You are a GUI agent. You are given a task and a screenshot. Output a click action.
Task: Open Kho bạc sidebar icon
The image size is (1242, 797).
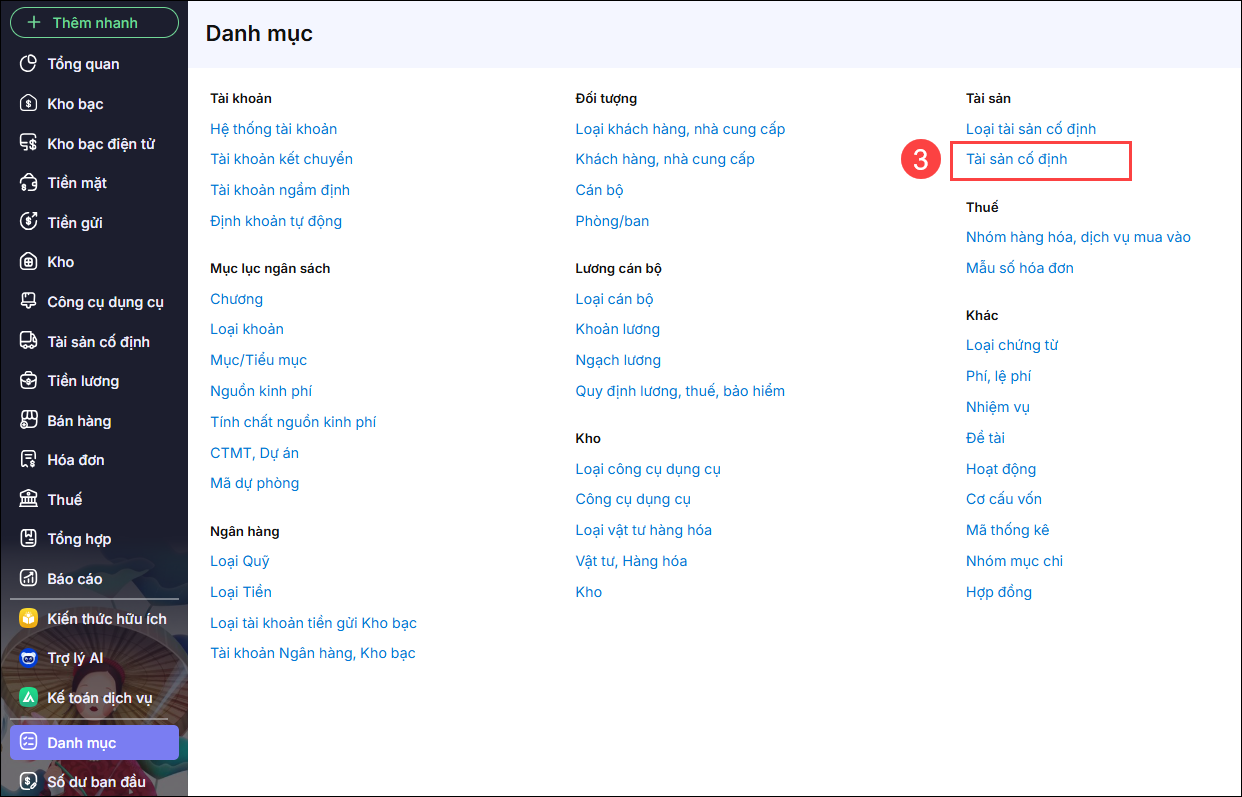[x=29, y=104]
